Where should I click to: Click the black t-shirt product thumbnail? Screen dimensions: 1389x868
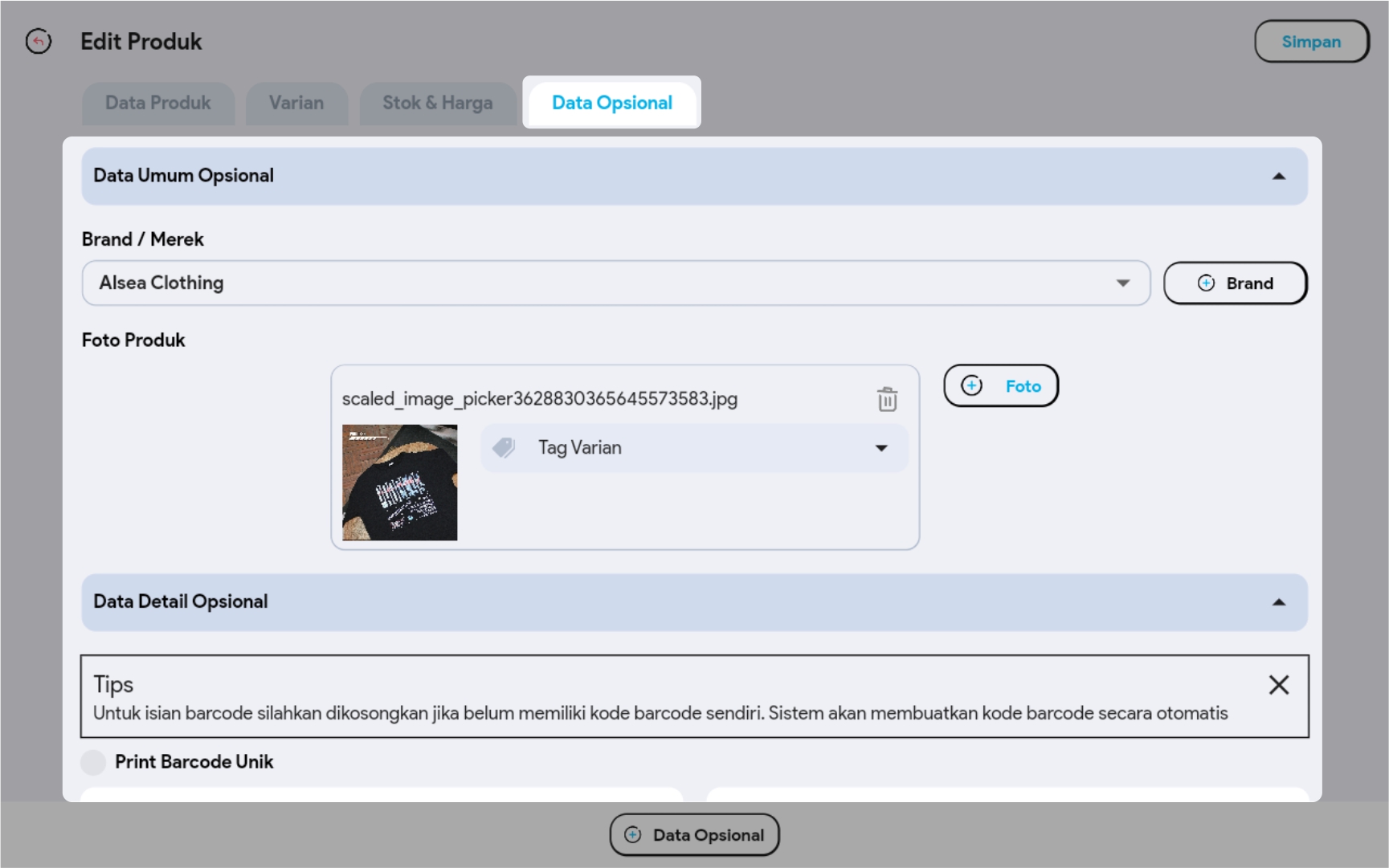click(400, 483)
